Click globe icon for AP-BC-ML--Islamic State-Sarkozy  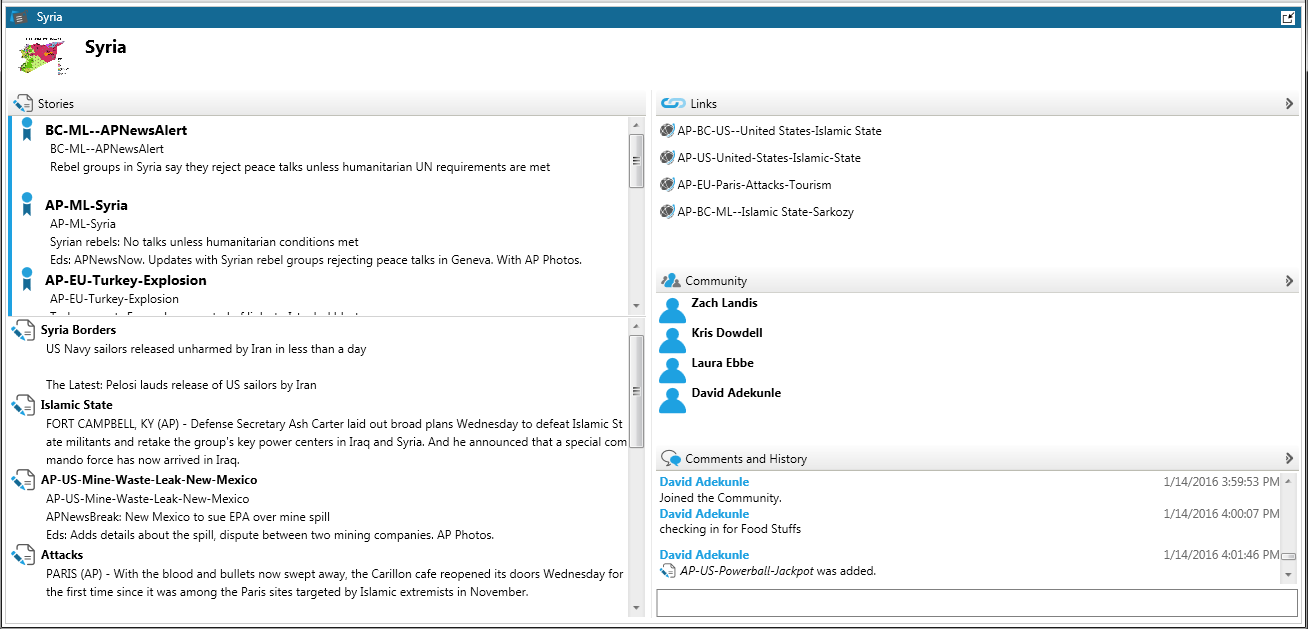(x=667, y=212)
